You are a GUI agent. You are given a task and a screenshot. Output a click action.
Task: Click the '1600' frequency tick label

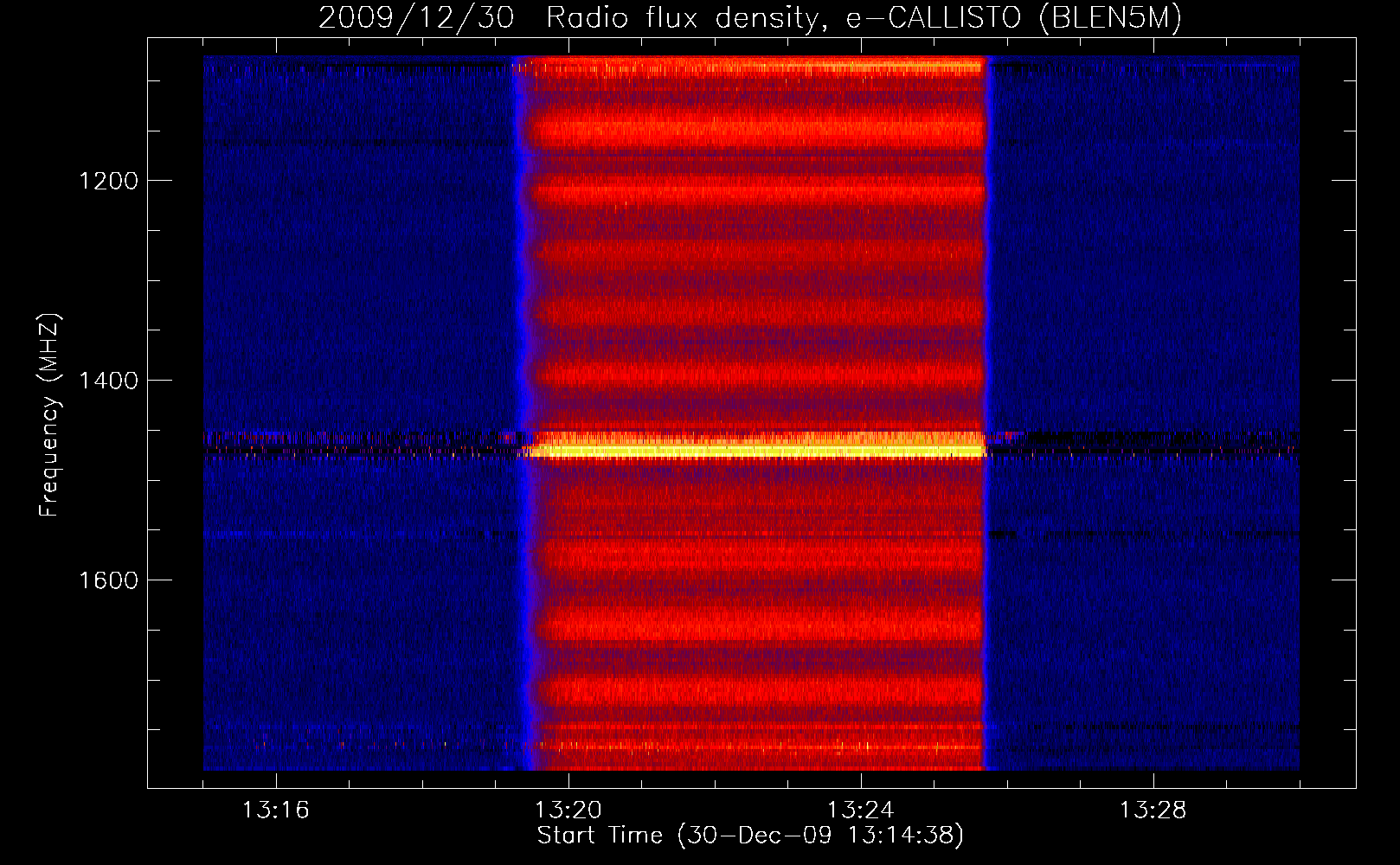108,580
